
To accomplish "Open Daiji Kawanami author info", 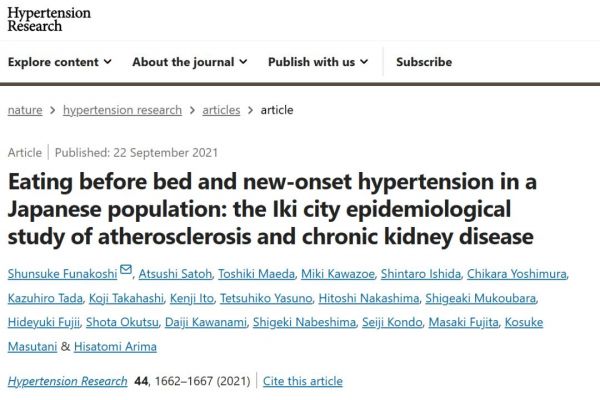I will coord(206,322).
